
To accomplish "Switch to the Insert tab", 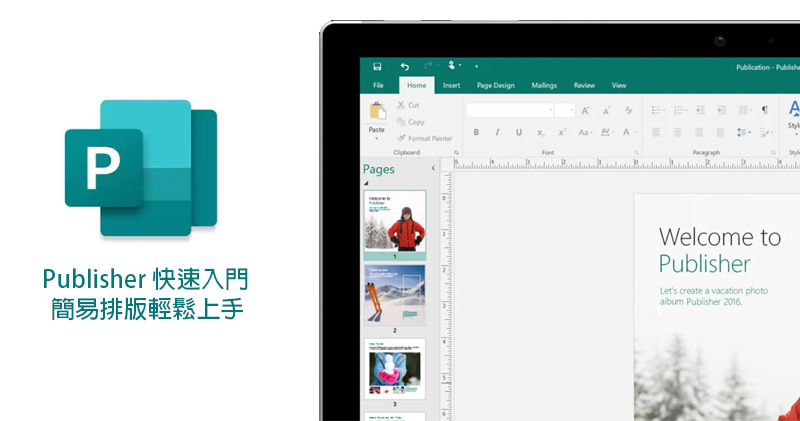I will pyautogui.click(x=451, y=85).
